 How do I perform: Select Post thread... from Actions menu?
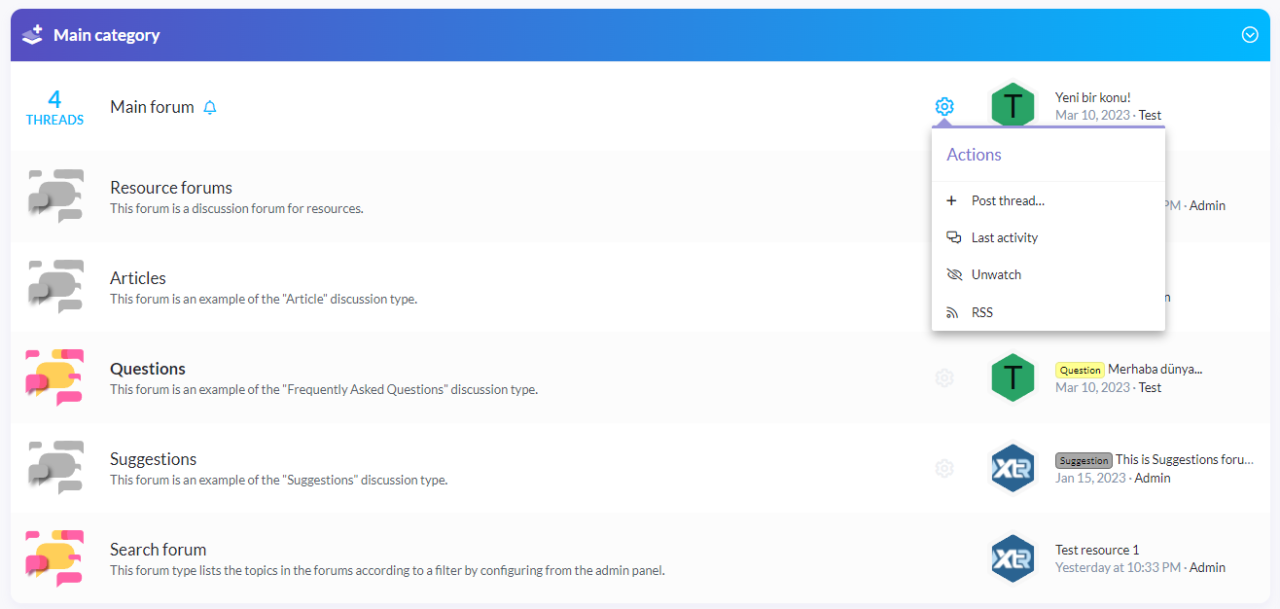1007,201
